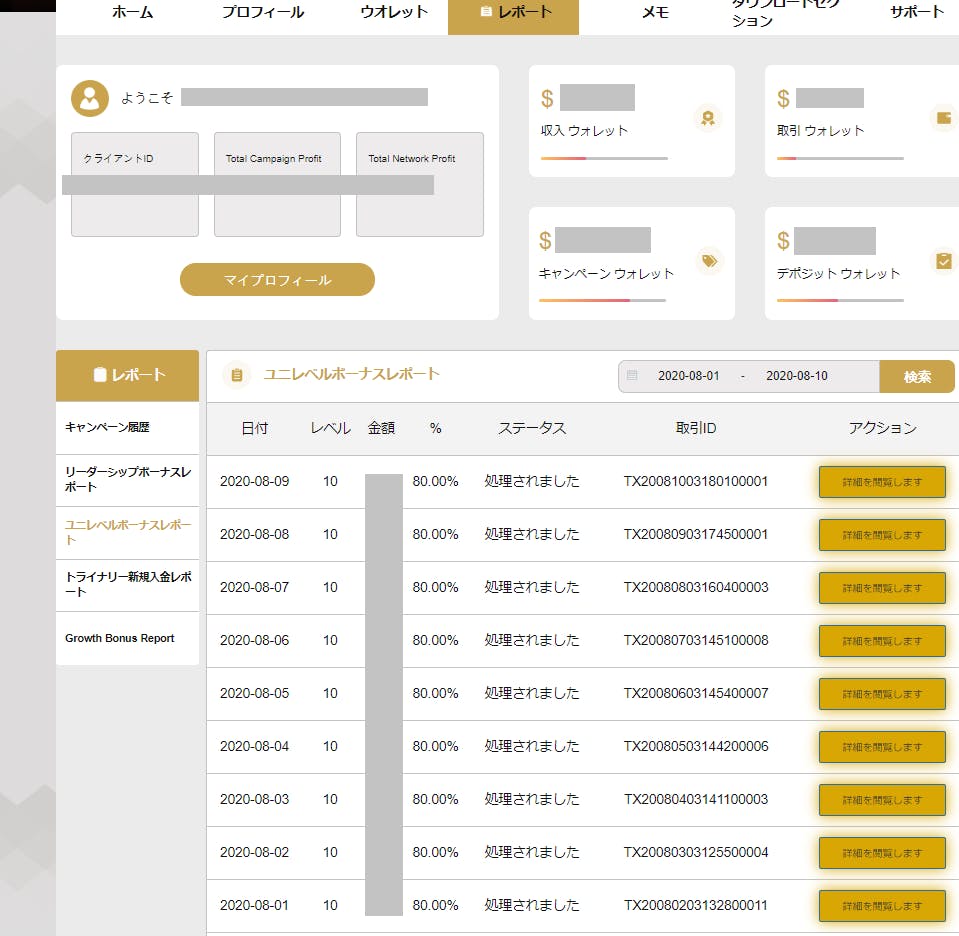The image size is (959, 936).
Task: Open the ホーム tab
Action: click(132, 13)
